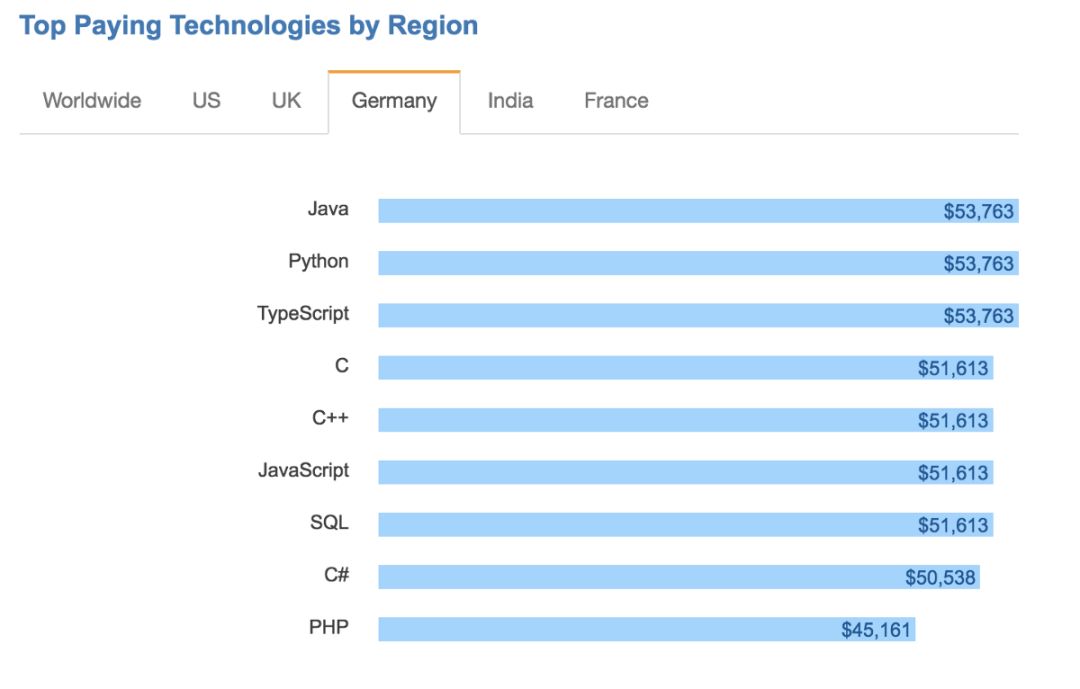The image size is (1080, 689).
Task: Click the TypeScript row label
Action: pos(303,314)
